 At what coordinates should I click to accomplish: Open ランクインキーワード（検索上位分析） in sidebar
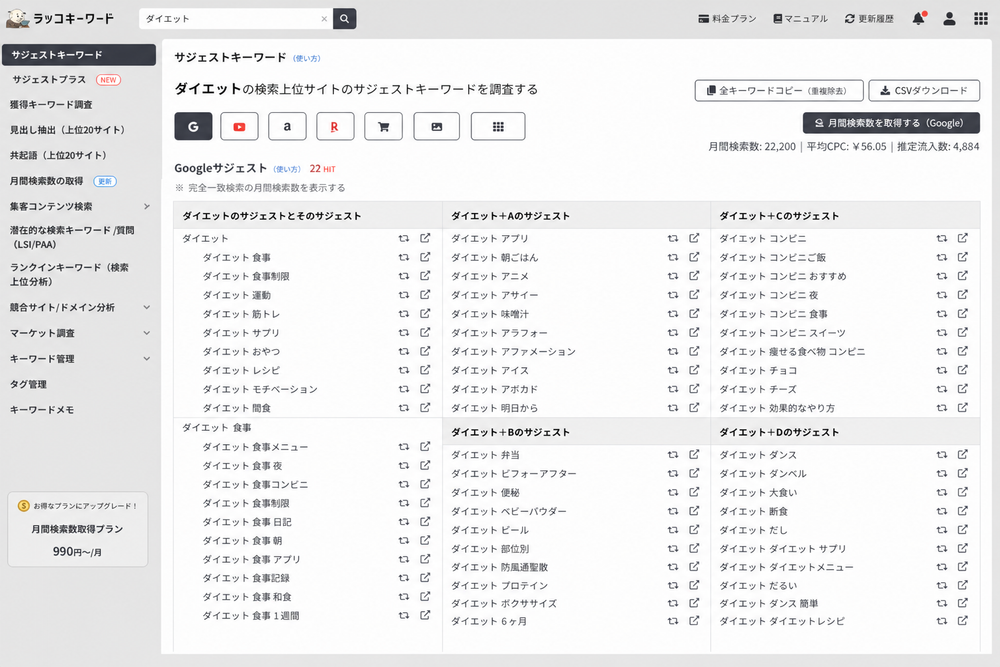coord(70,274)
